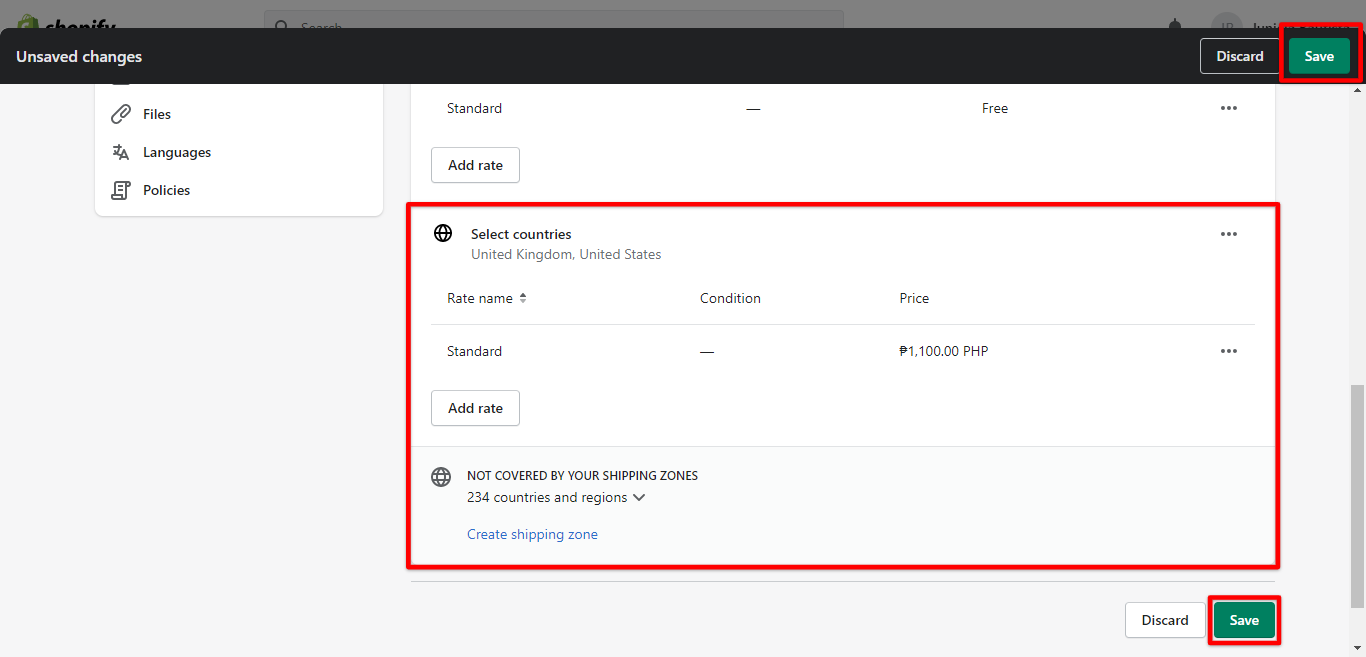The image size is (1366, 657).
Task: Sort by Rate name column arrows
Action: 522,298
